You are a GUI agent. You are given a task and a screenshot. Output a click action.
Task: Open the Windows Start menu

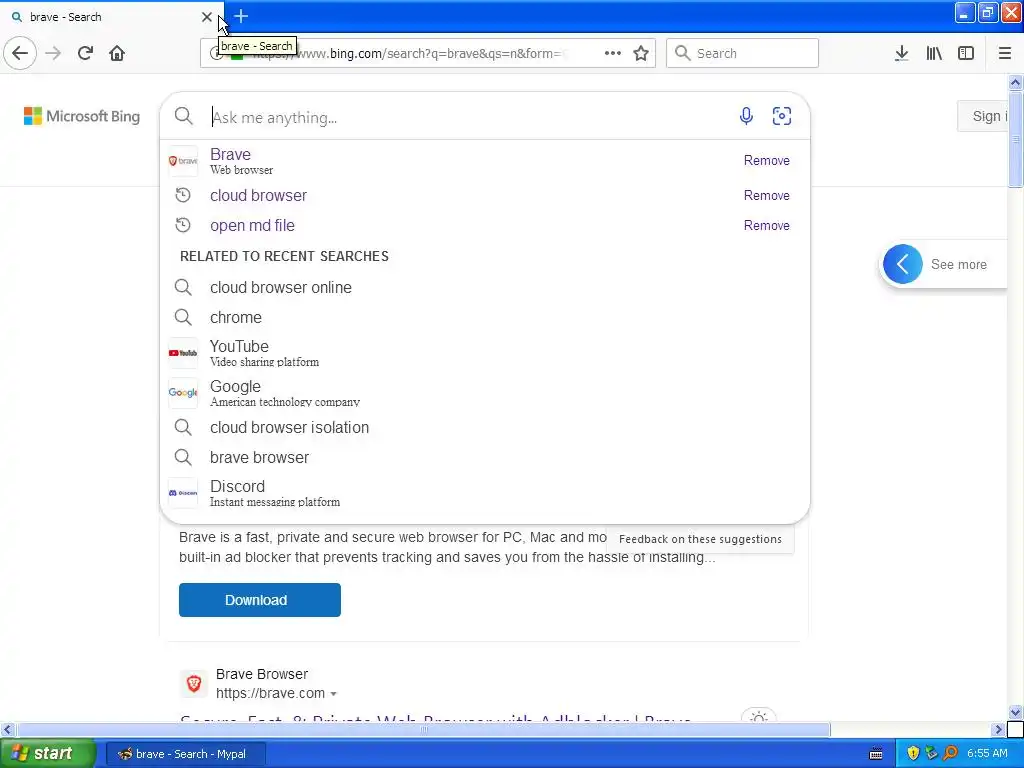click(x=47, y=753)
